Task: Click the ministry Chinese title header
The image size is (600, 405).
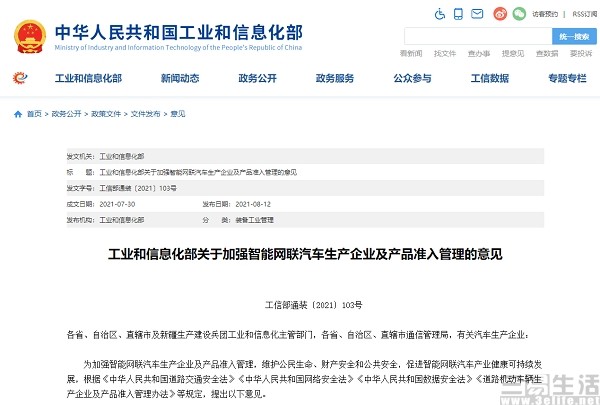Action: pyautogui.click(x=179, y=33)
